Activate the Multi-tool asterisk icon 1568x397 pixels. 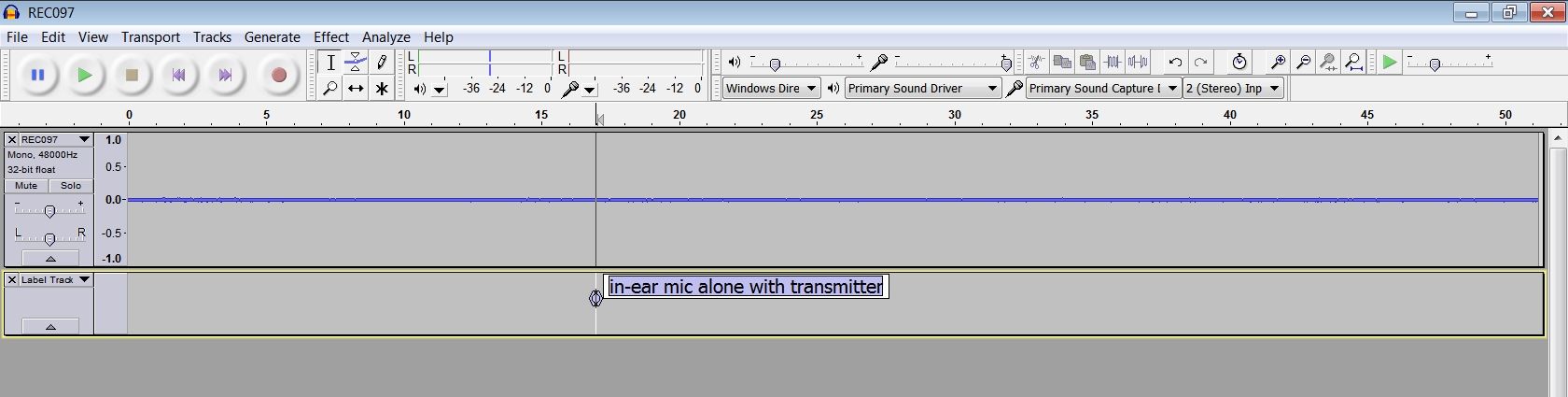pos(382,89)
